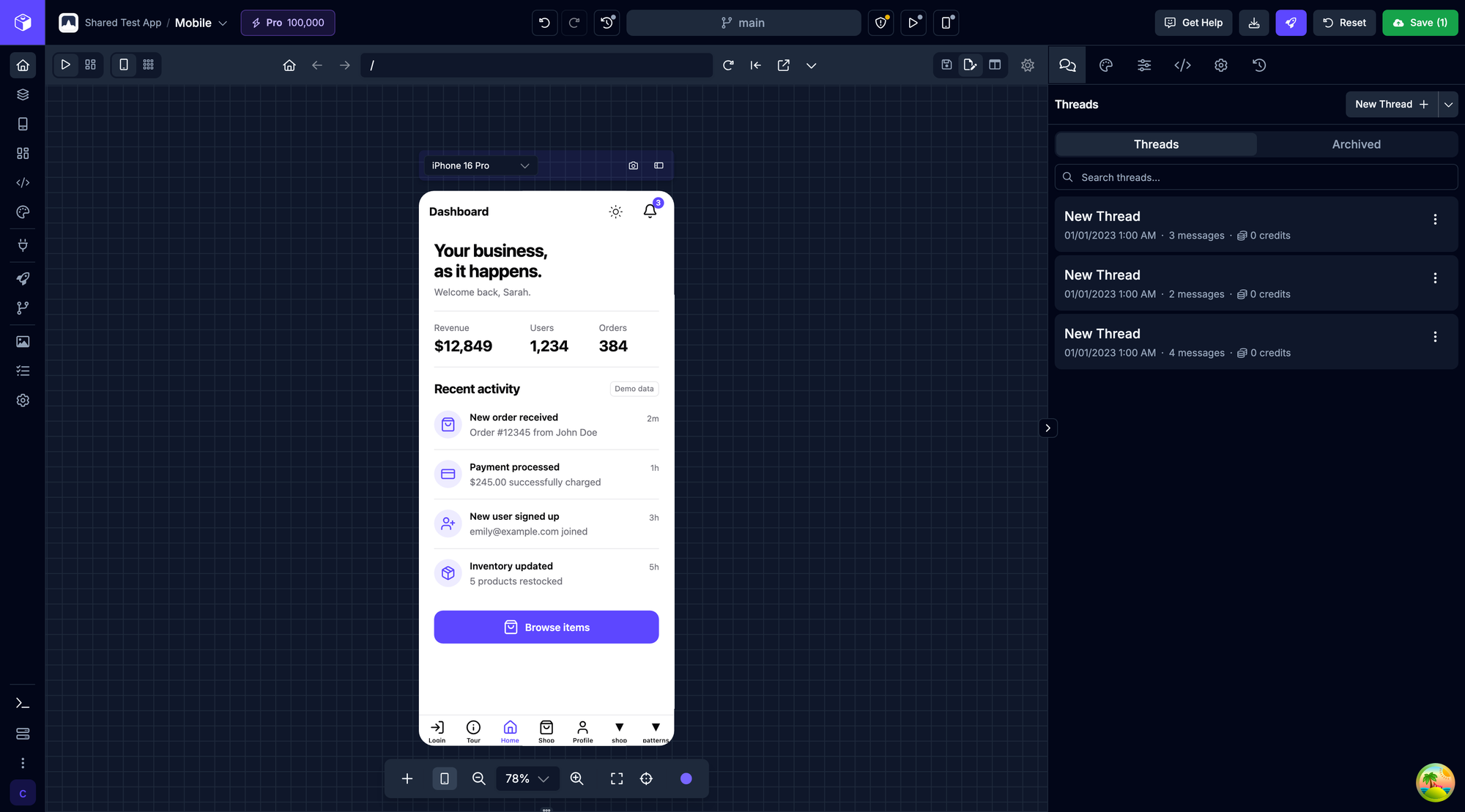Toggle light mode sun icon in Dashboard
1465x812 pixels.
pos(616,212)
